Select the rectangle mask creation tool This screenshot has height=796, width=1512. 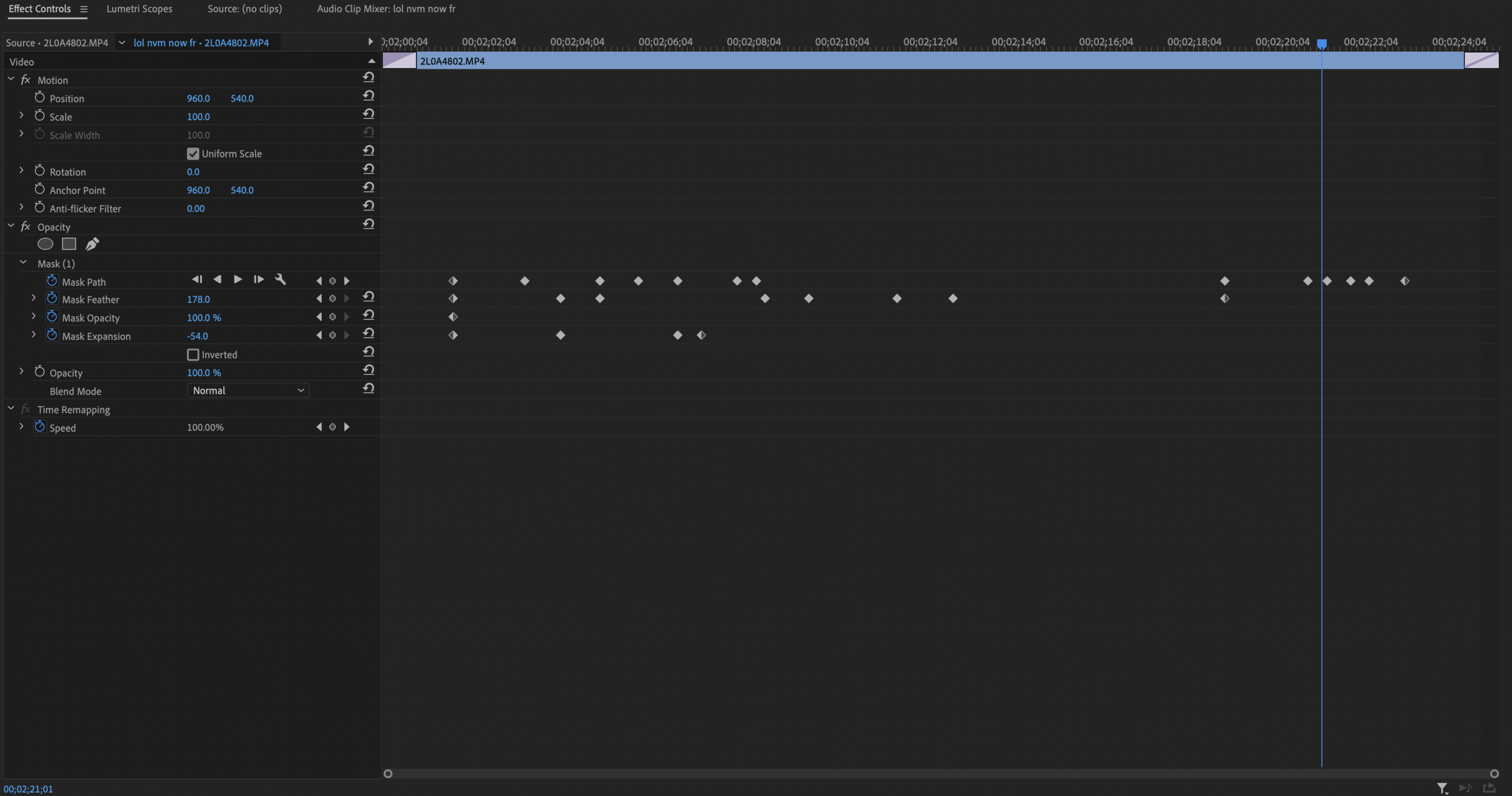click(68, 244)
